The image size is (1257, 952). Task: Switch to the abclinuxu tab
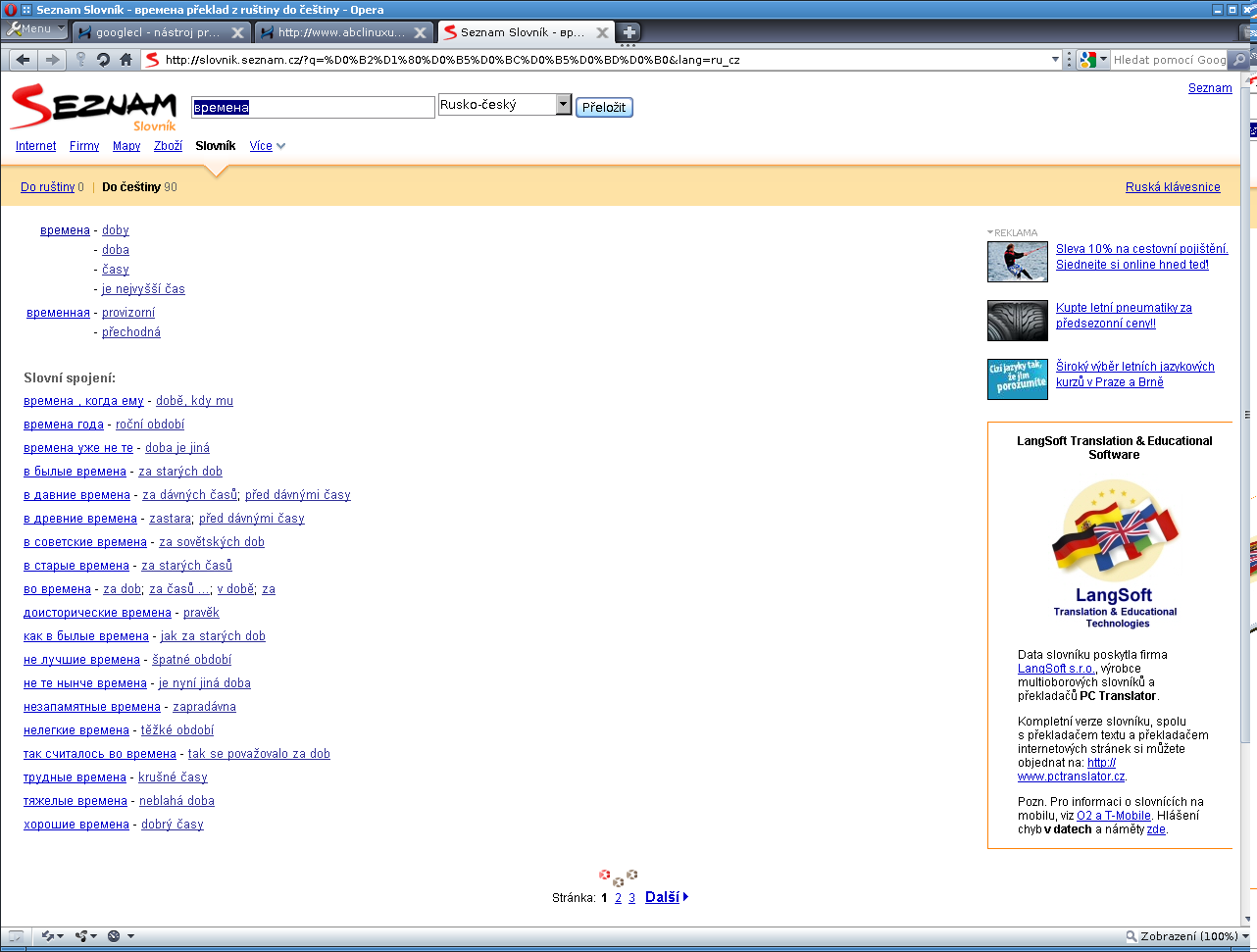(343, 32)
